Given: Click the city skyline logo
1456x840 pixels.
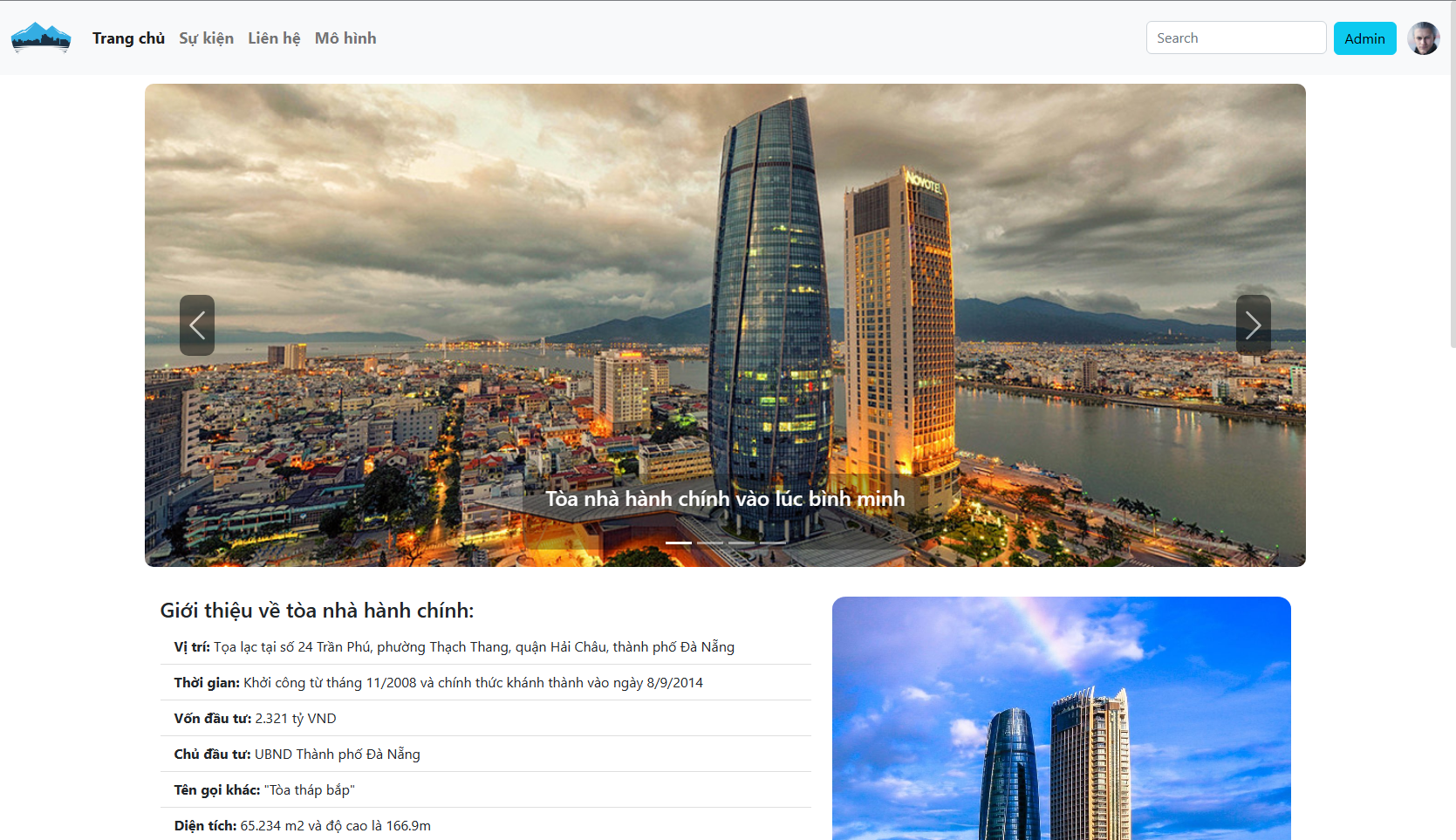Looking at the screenshot, I should (x=40, y=37).
